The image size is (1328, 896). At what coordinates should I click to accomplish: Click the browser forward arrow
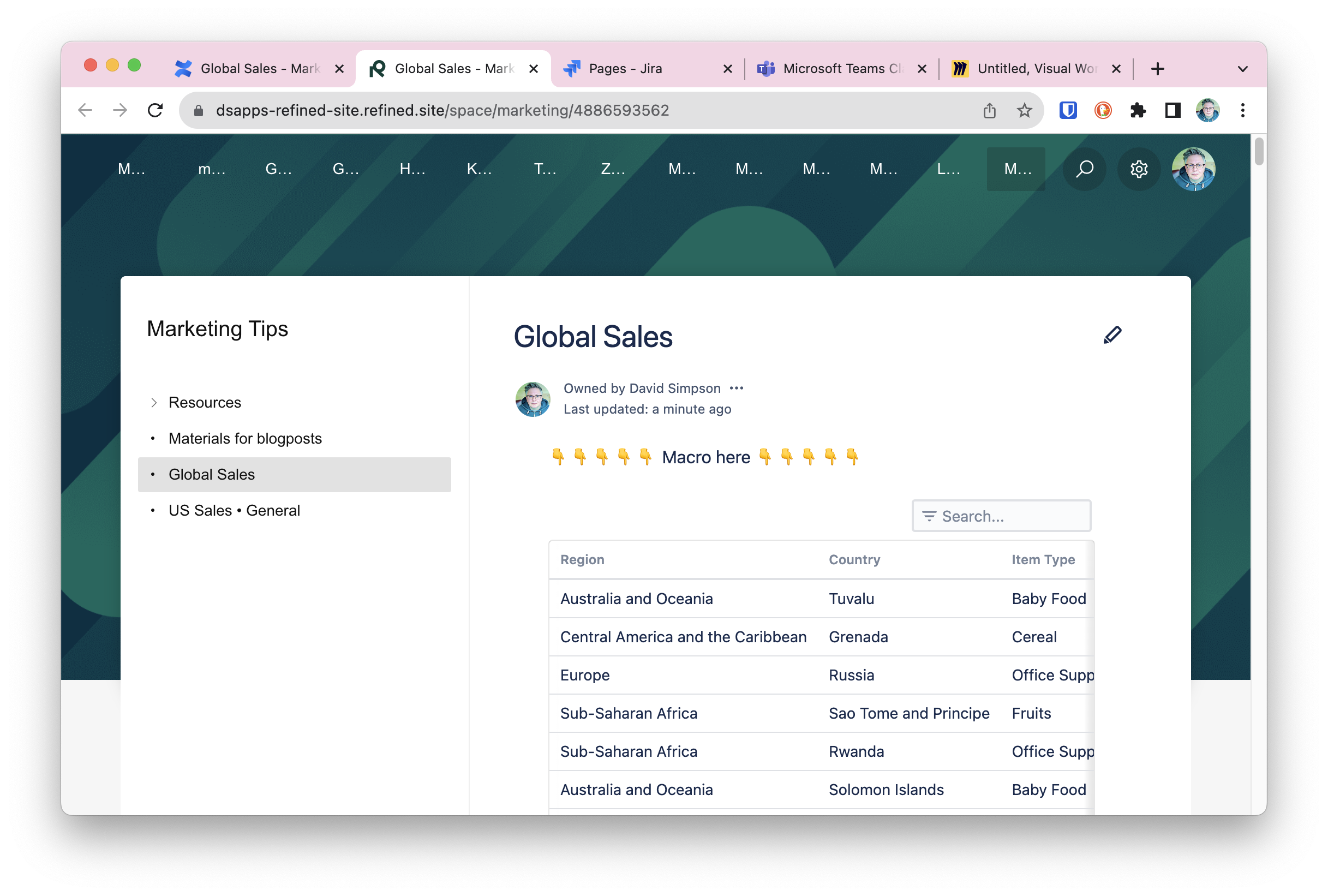120,110
